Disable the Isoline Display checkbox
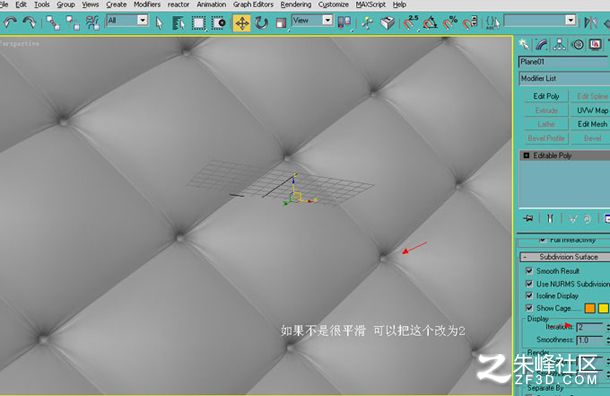 point(529,296)
